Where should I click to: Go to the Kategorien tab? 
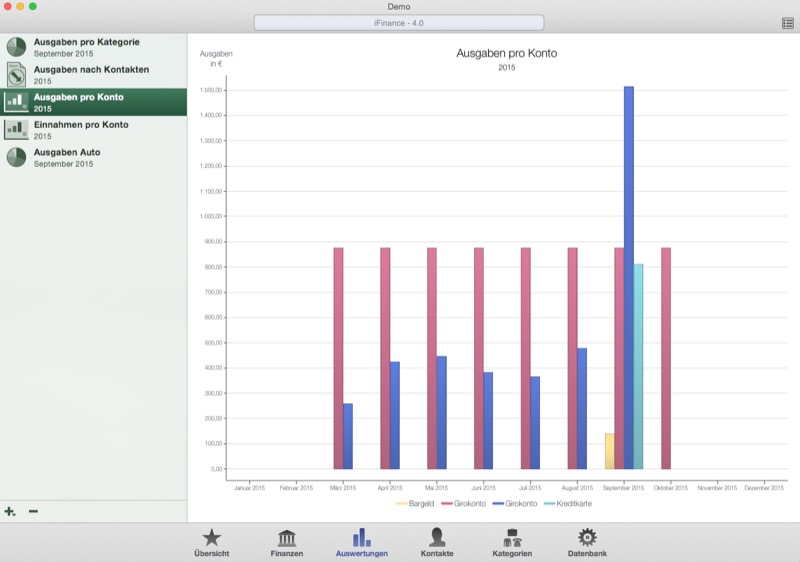[x=512, y=542]
